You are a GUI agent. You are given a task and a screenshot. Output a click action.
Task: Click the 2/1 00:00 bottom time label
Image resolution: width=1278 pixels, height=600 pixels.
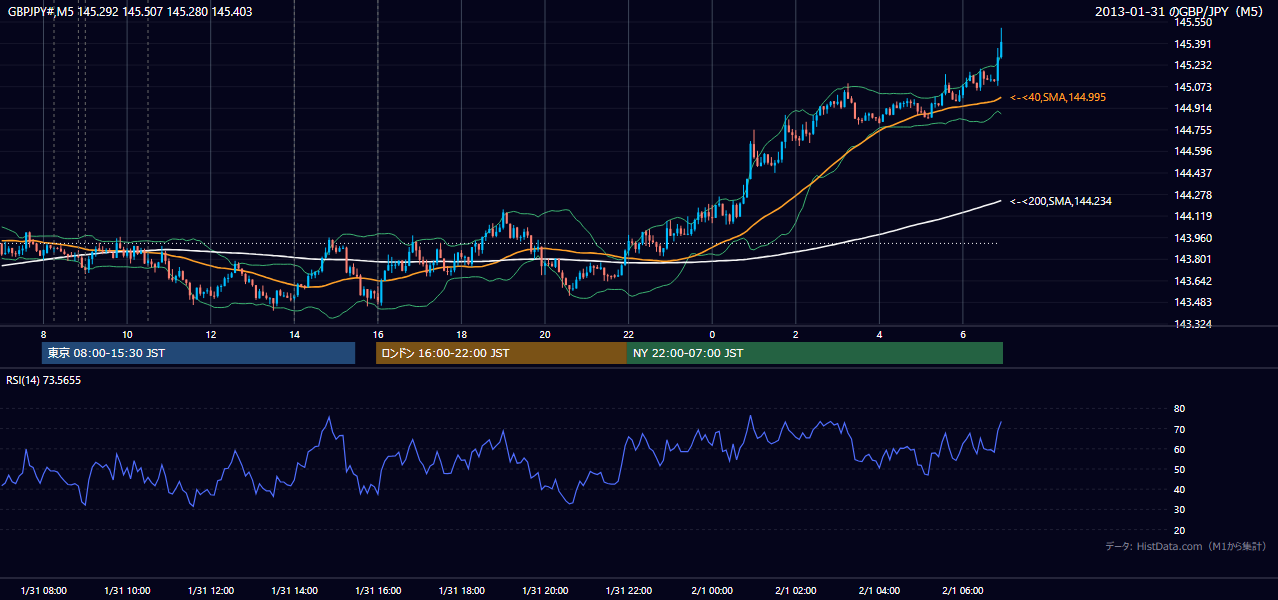click(x=712, y=591)
